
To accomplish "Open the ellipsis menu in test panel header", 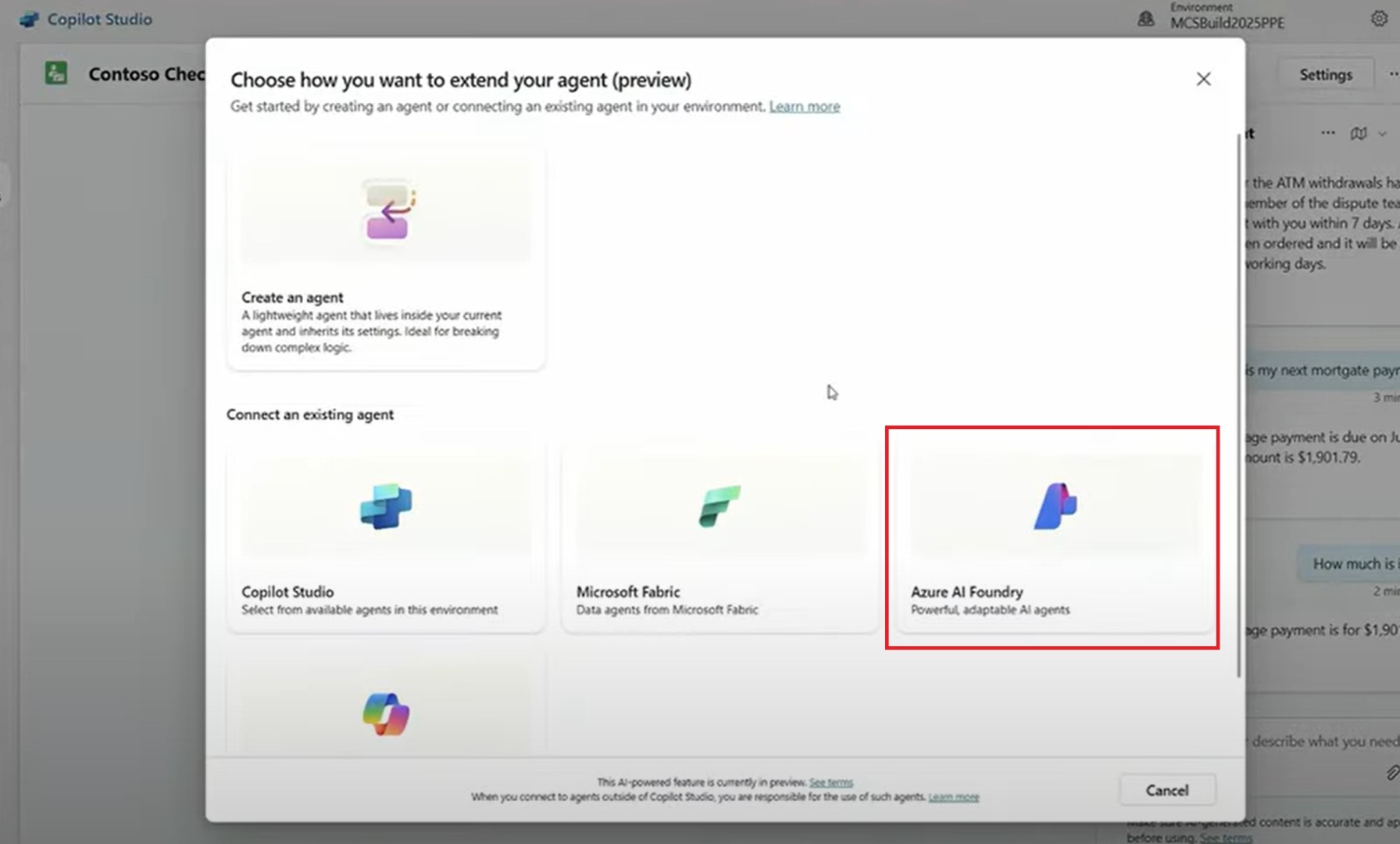I will pyautogui.click(x=1327, y=133).
